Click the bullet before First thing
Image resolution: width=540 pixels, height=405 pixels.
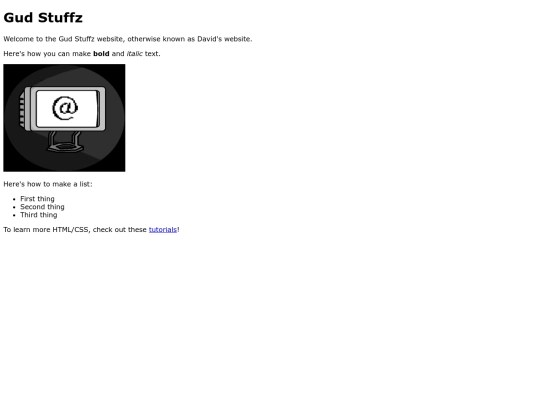(x=14, y=199)
